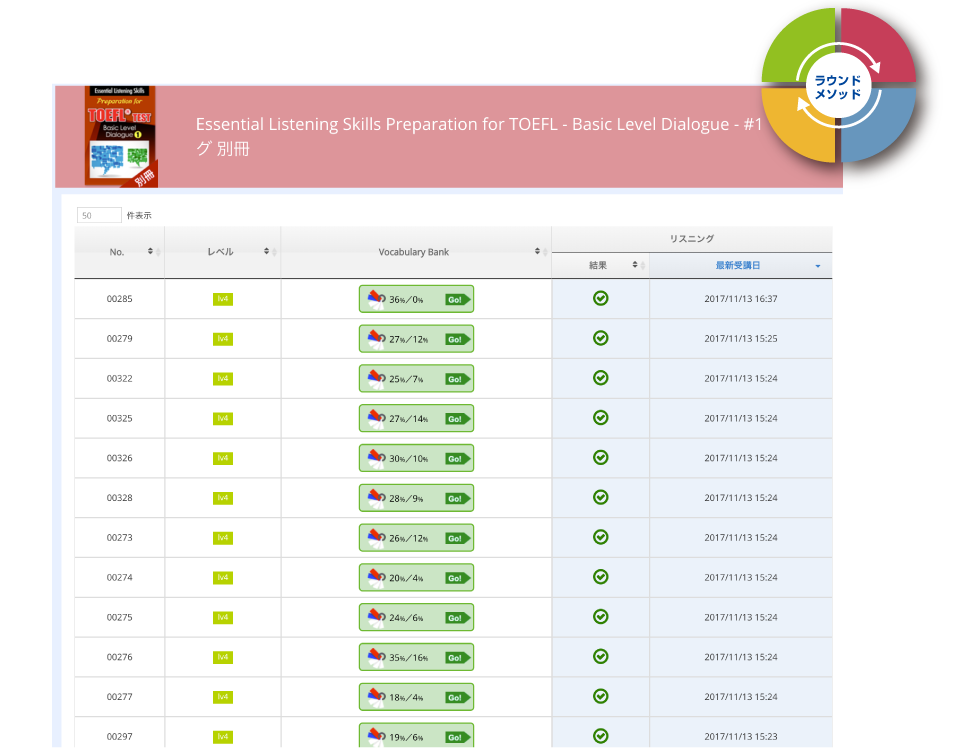Click listening result checkmark for 00275
This screenshot has width=960, height=752.
(x=601, y=617)
